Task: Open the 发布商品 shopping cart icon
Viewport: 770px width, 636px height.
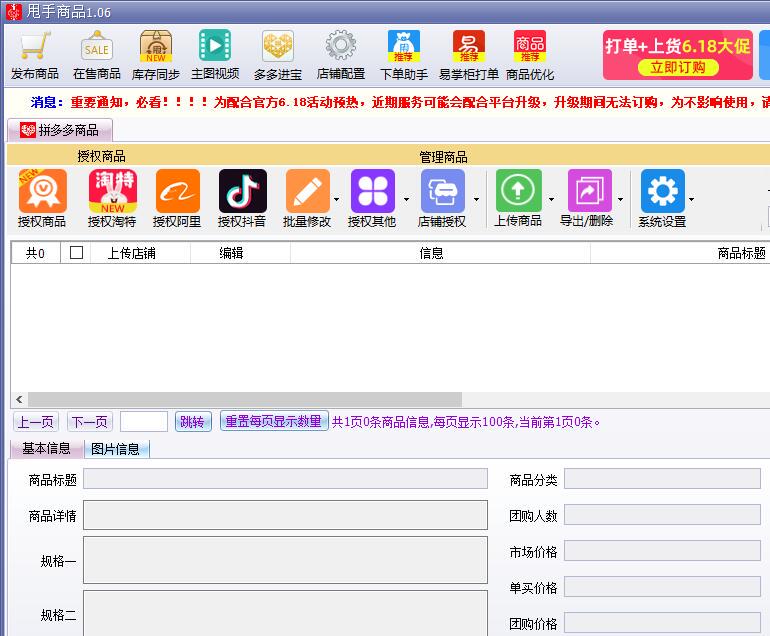Action: pyautogui.click(x=35, y=47)
